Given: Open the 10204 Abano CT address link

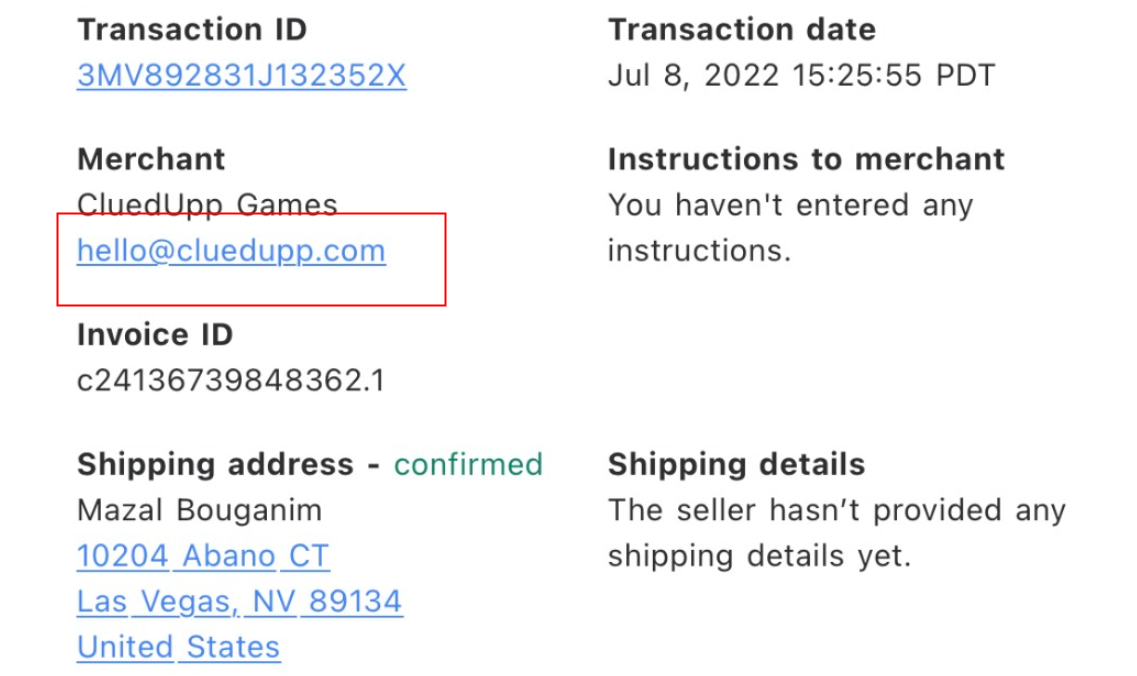Looking at the screenshot, I should (203, 555).
